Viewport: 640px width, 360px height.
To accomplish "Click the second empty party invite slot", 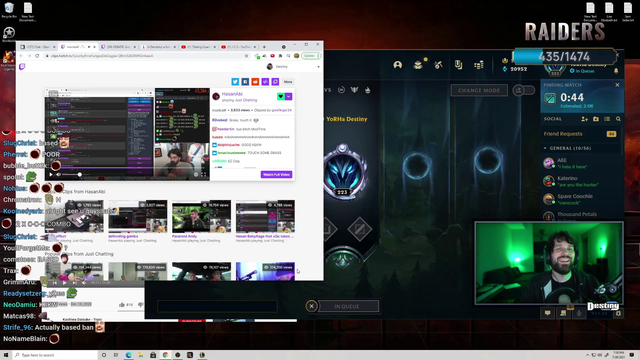I will click(488, 160).
